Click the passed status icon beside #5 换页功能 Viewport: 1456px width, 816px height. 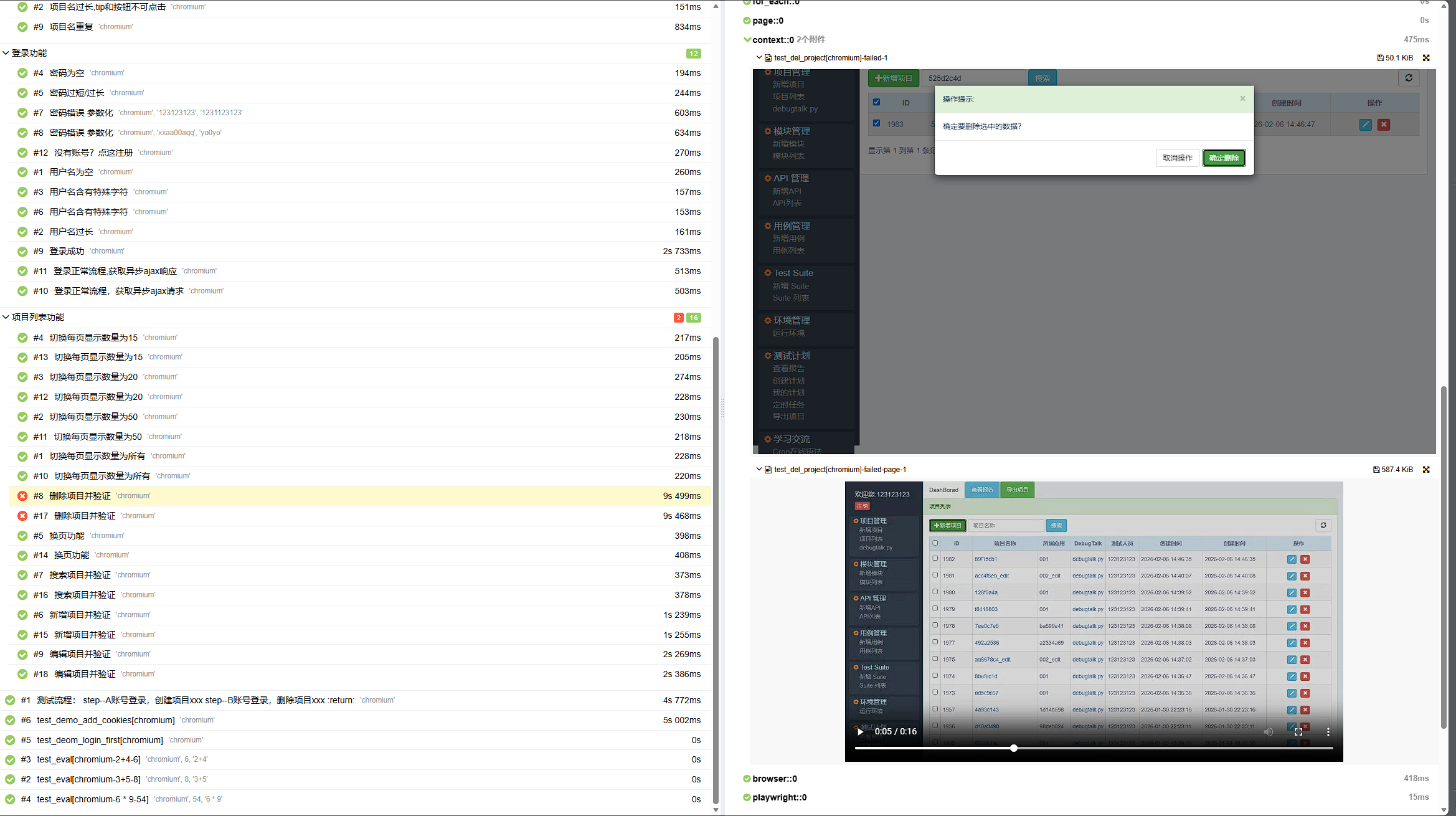click(22, 536)
